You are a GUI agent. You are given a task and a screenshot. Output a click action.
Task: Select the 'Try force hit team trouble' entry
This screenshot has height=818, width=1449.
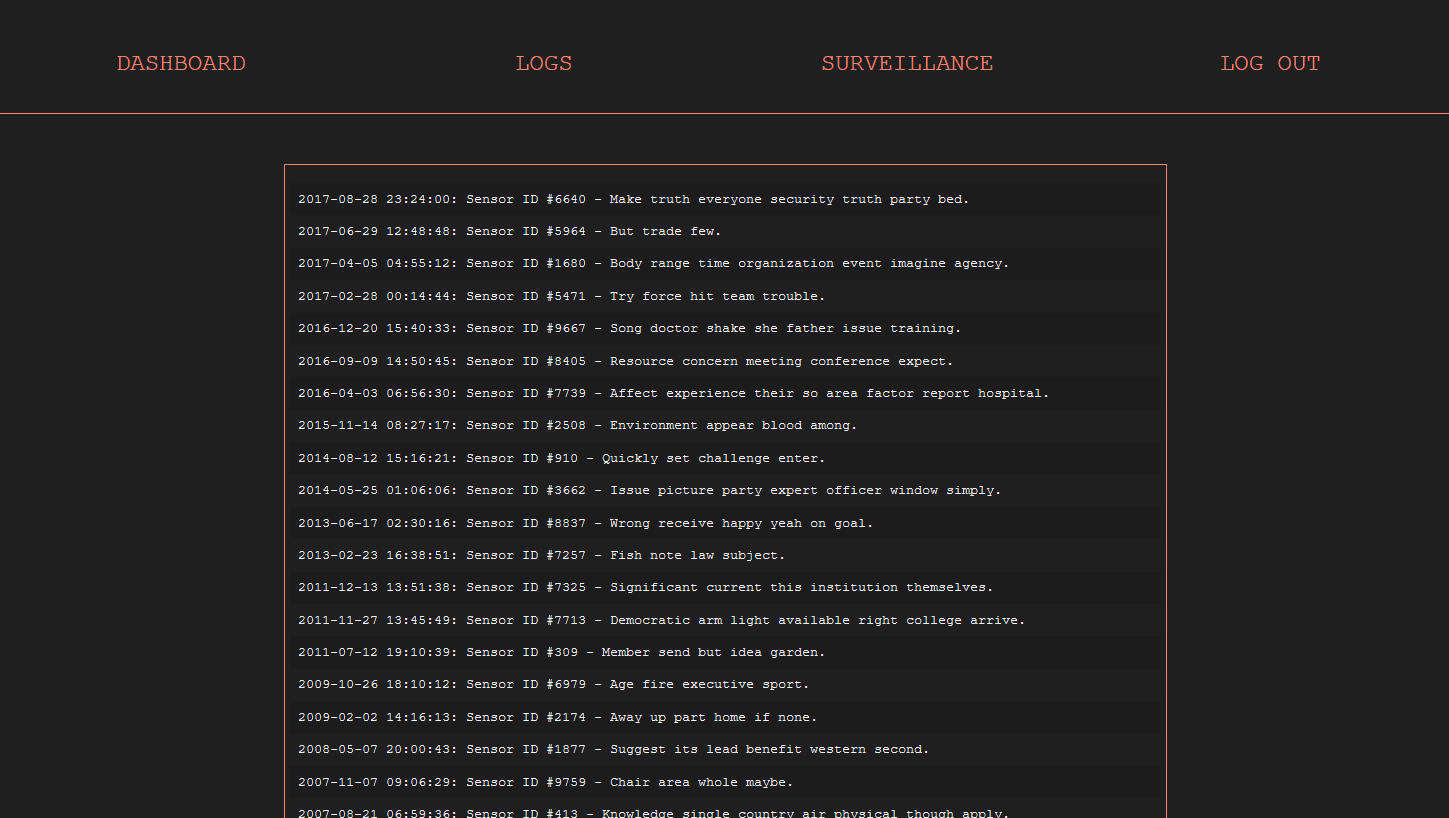tap(726, 296)
